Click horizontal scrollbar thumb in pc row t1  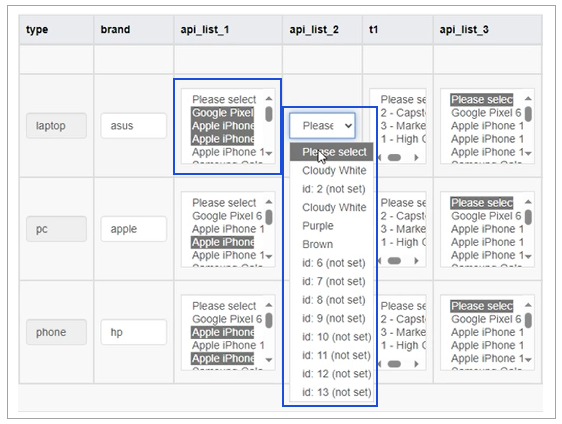point(394,261)
